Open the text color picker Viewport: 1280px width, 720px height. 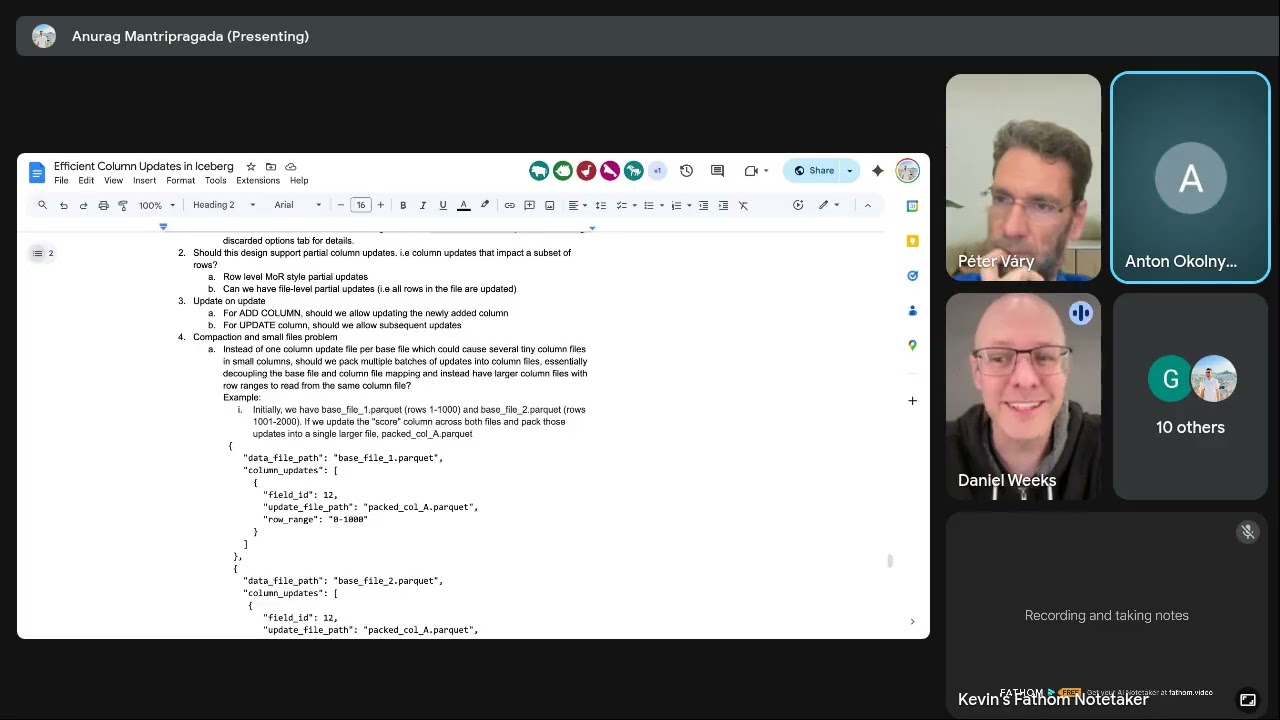point(464,205)
